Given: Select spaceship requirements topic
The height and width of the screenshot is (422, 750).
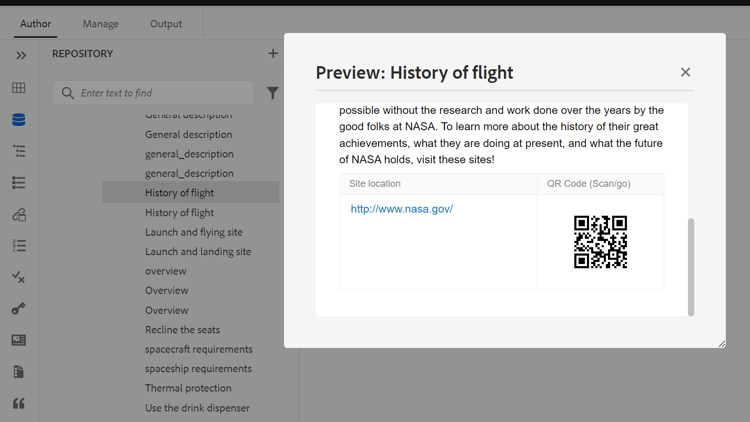Looking at the screenshot, I should 198,369.
